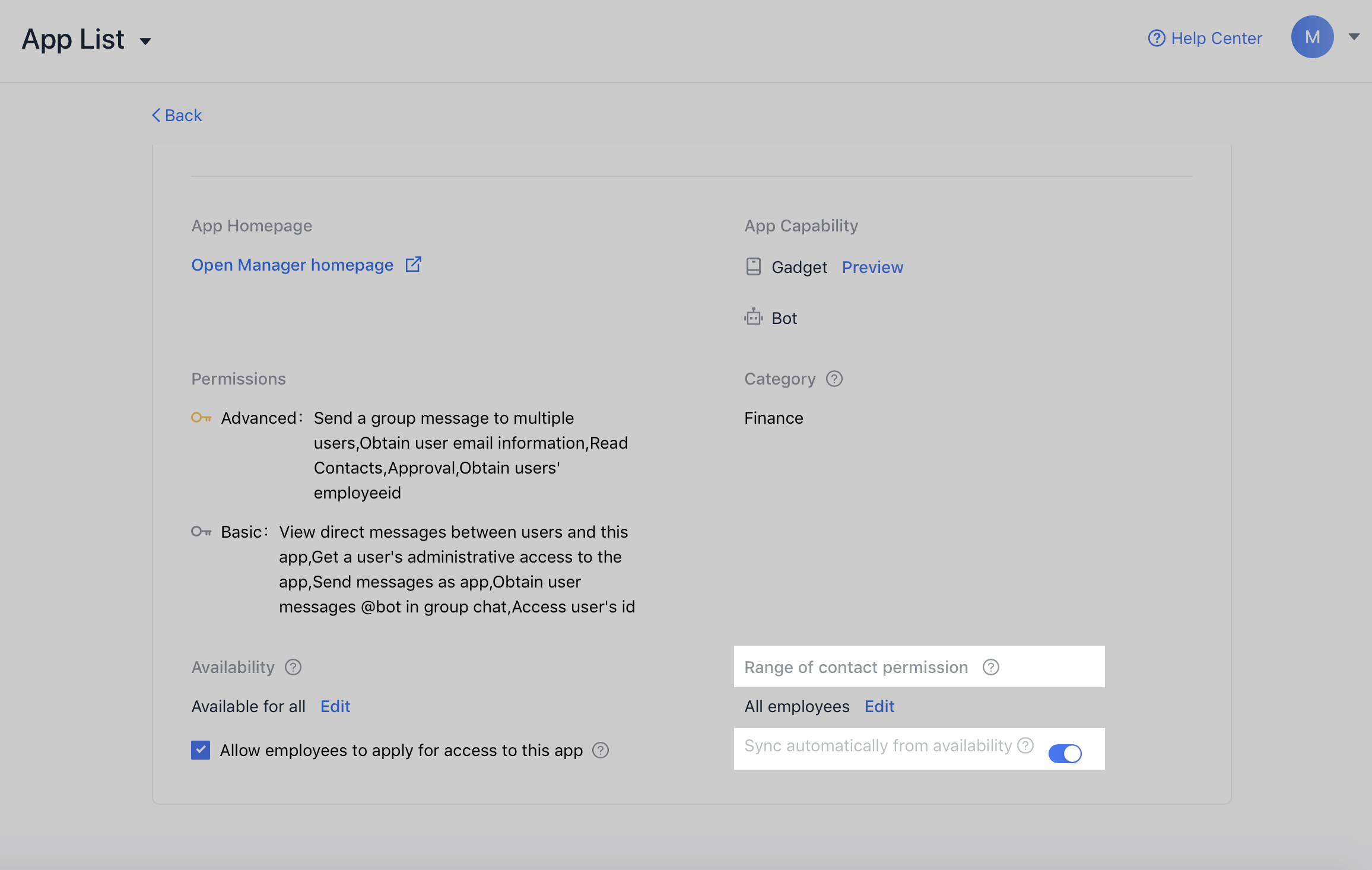Click the Advanced permissions key icon
This screenshot has width=1372, height=870.
click(201, 418)
